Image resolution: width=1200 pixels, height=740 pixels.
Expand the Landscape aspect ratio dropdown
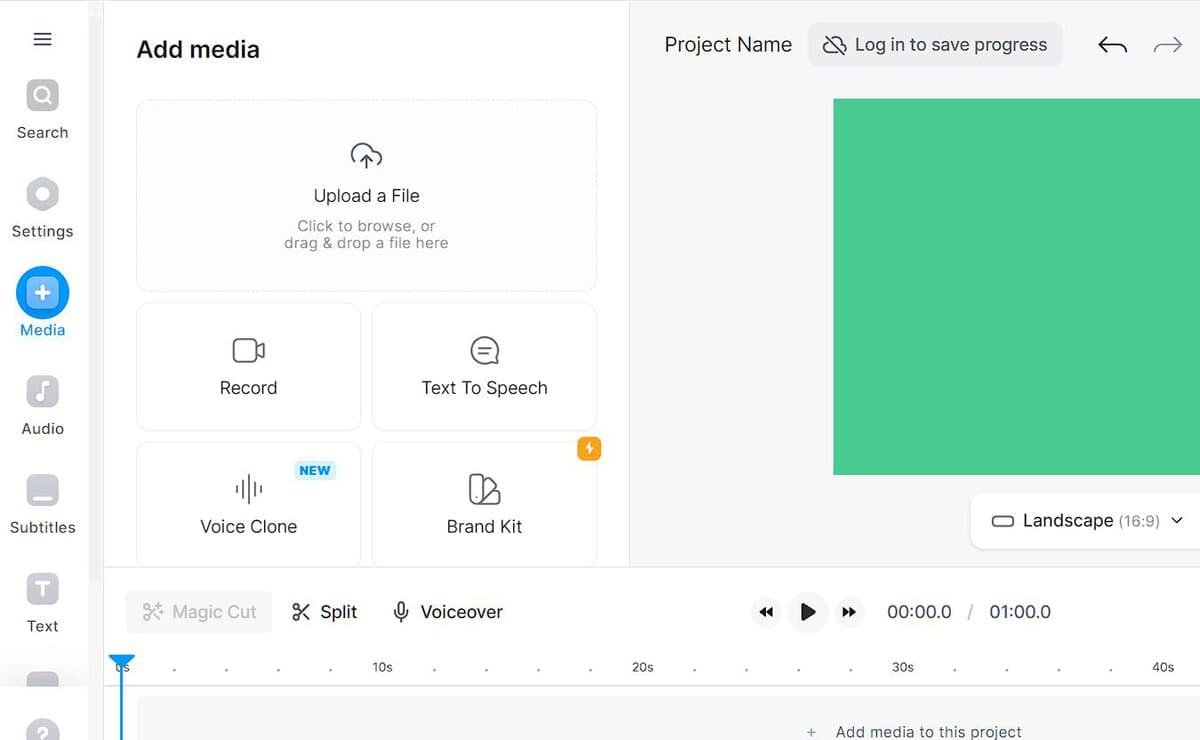[x=1086, y=521]
